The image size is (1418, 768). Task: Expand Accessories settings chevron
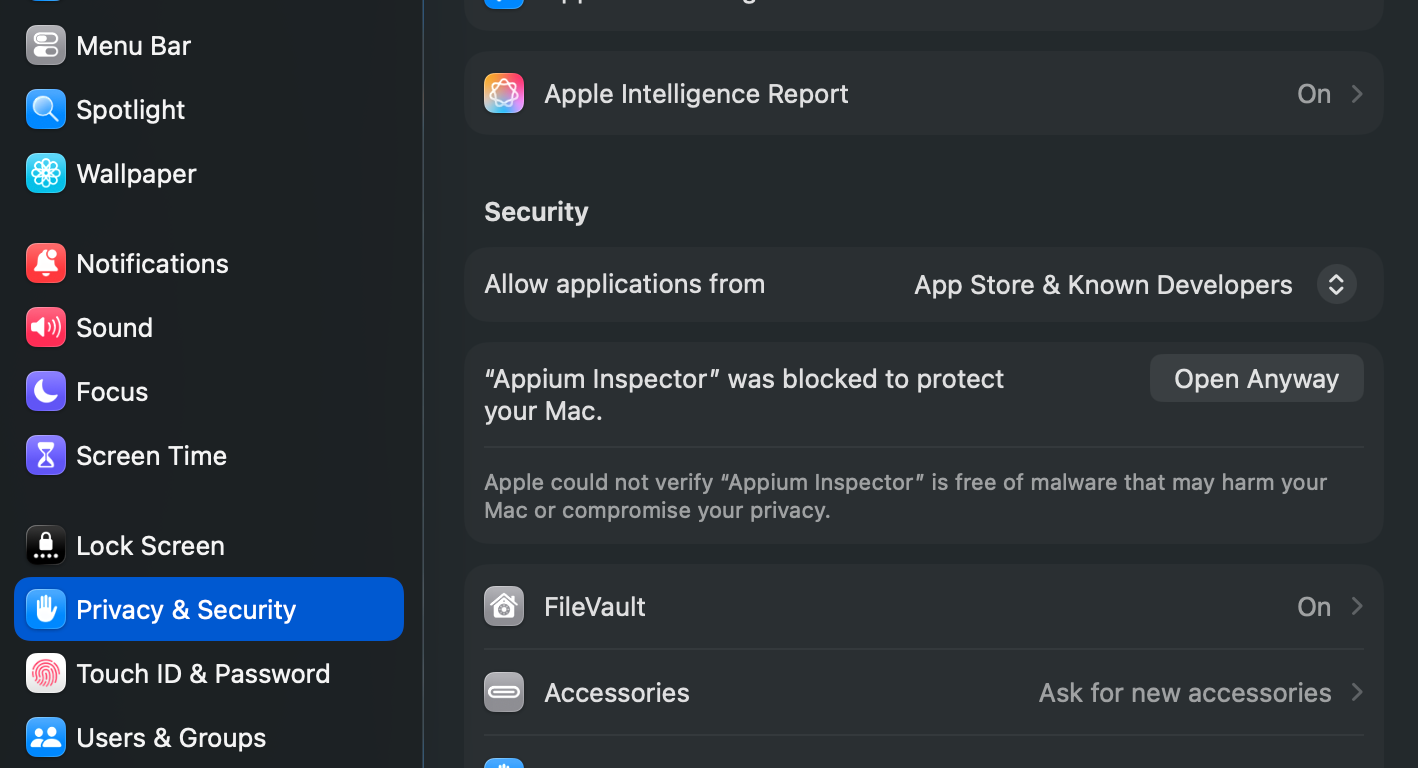point(1357,693)
